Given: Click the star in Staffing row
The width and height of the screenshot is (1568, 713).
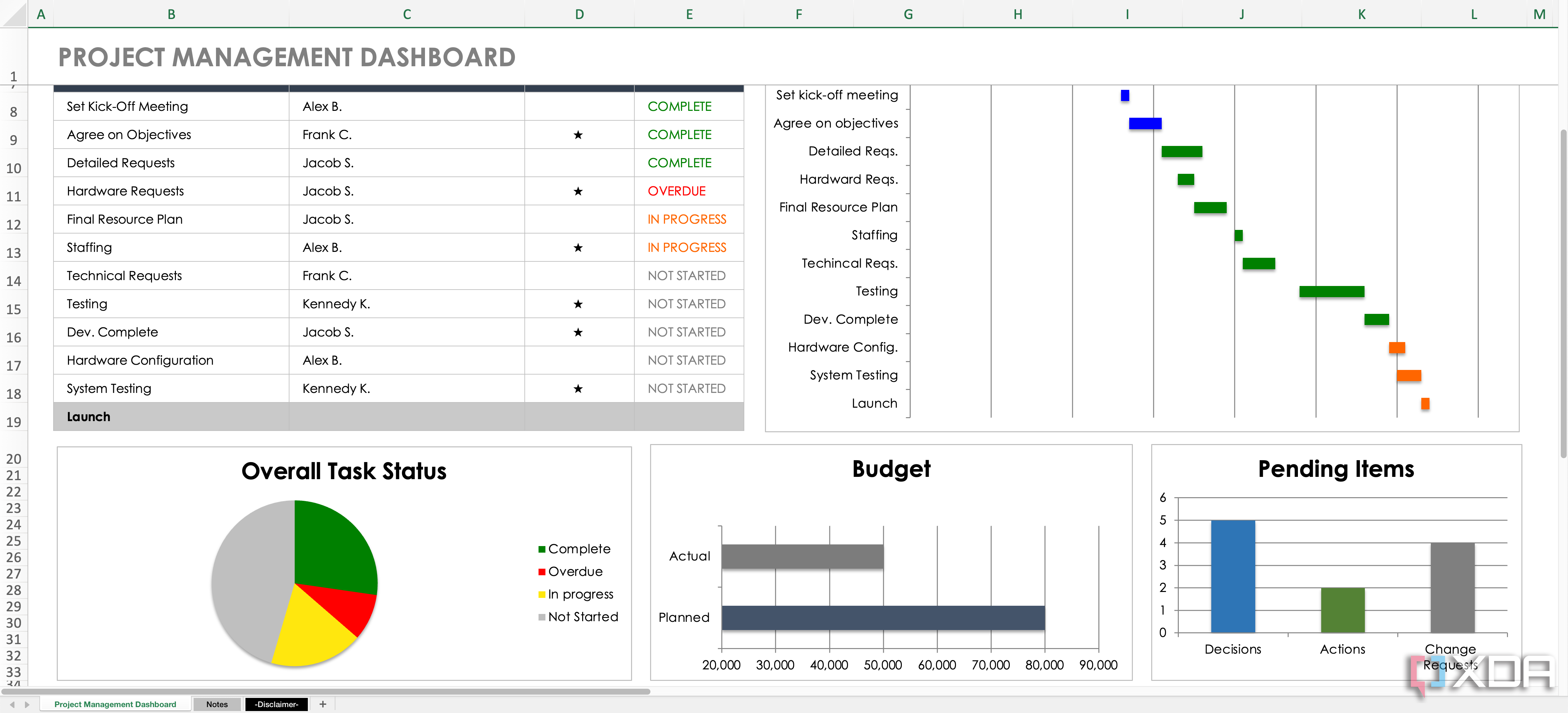Looking at the screenshot, I should coord(578,248).
